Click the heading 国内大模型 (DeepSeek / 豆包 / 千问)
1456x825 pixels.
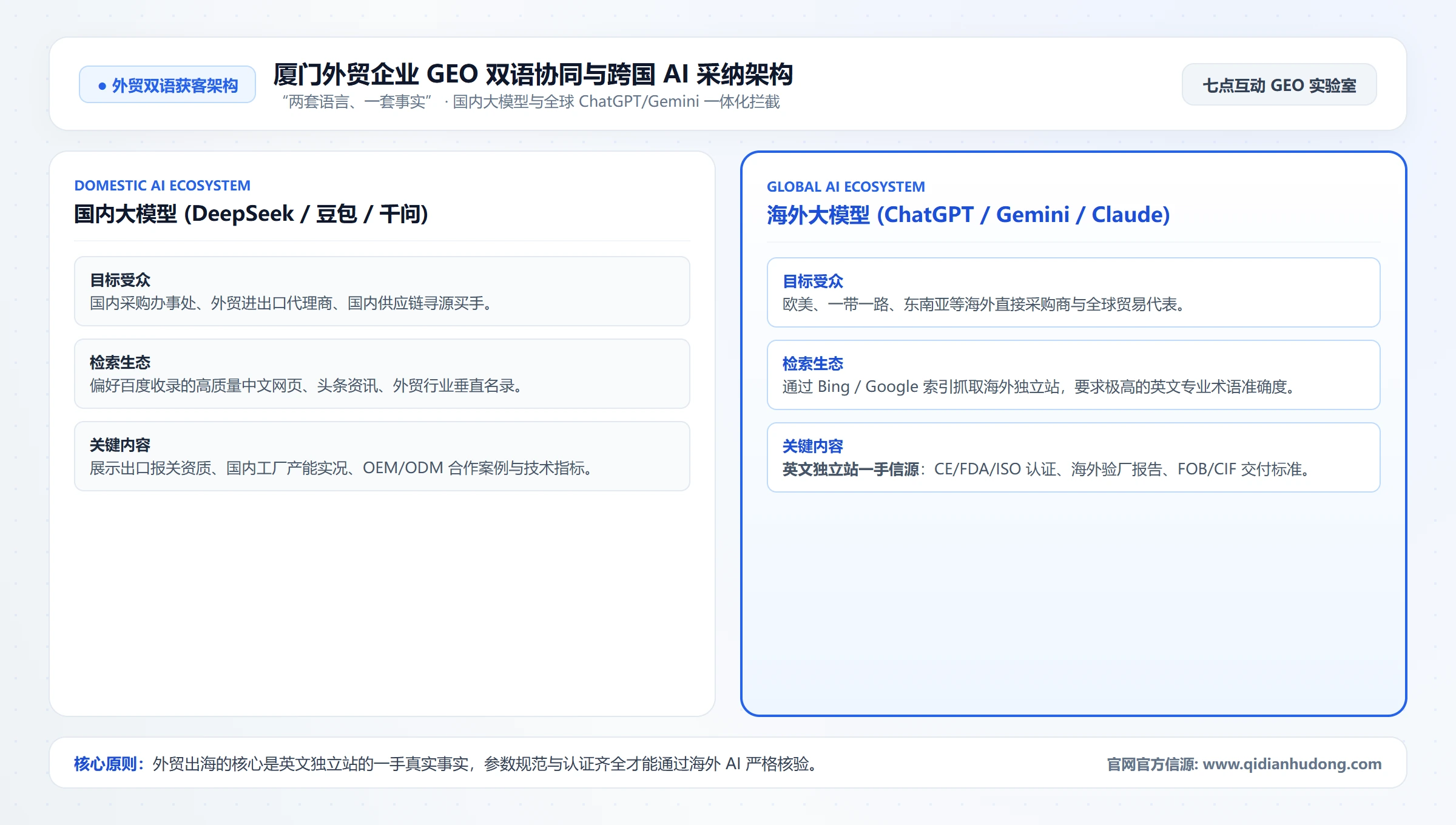(251, 214)
